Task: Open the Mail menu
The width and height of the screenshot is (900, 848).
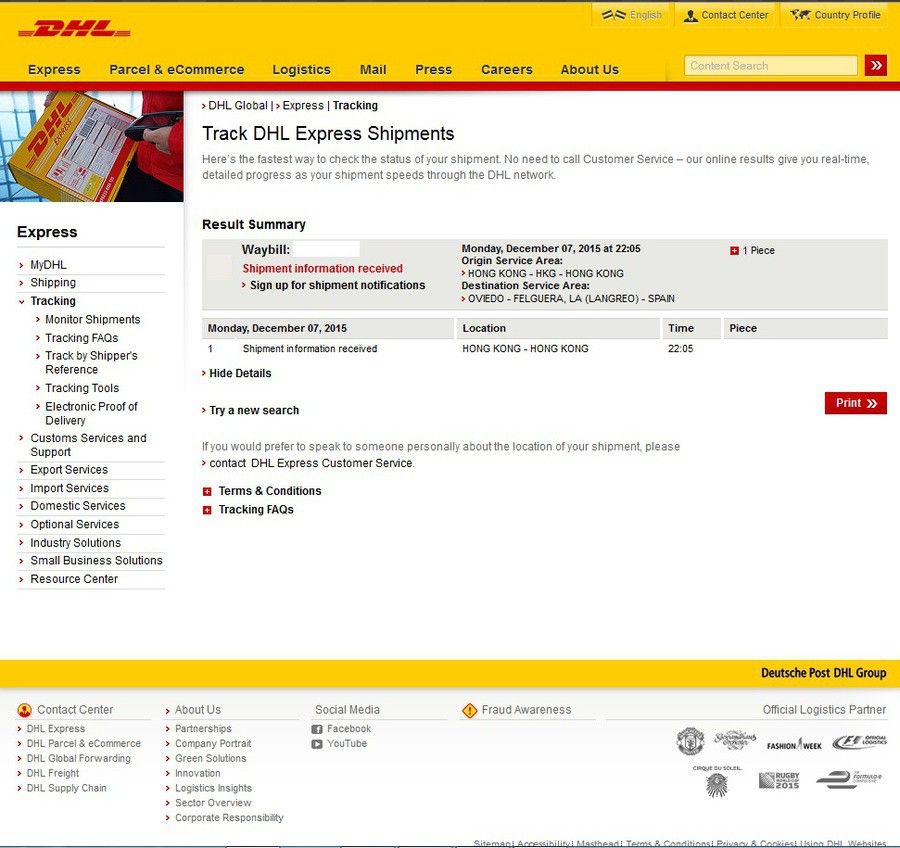Action: (x=373, y=69)
